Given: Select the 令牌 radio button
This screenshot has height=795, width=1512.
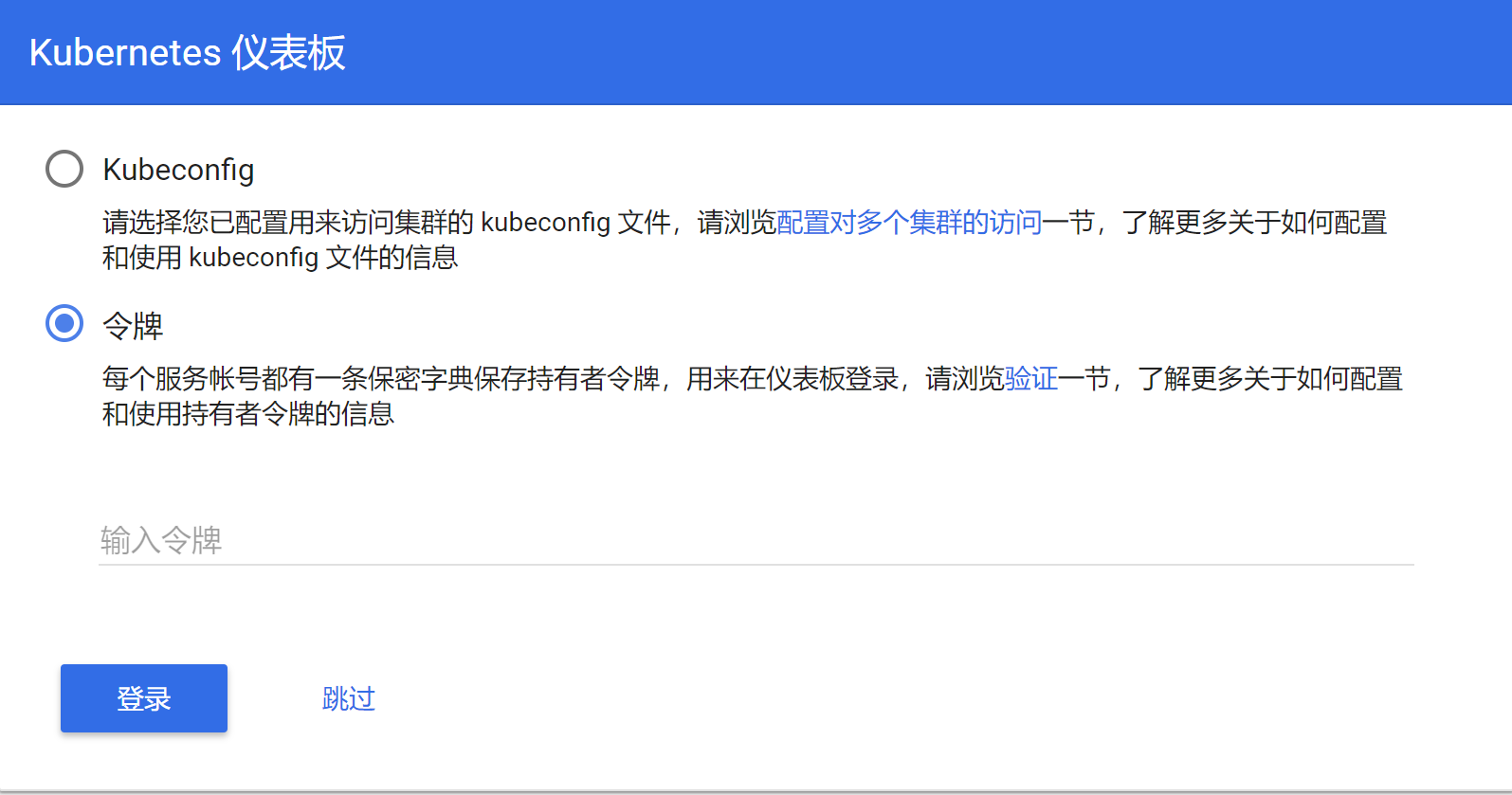Looking at the screenshot, I should [64, 324].
